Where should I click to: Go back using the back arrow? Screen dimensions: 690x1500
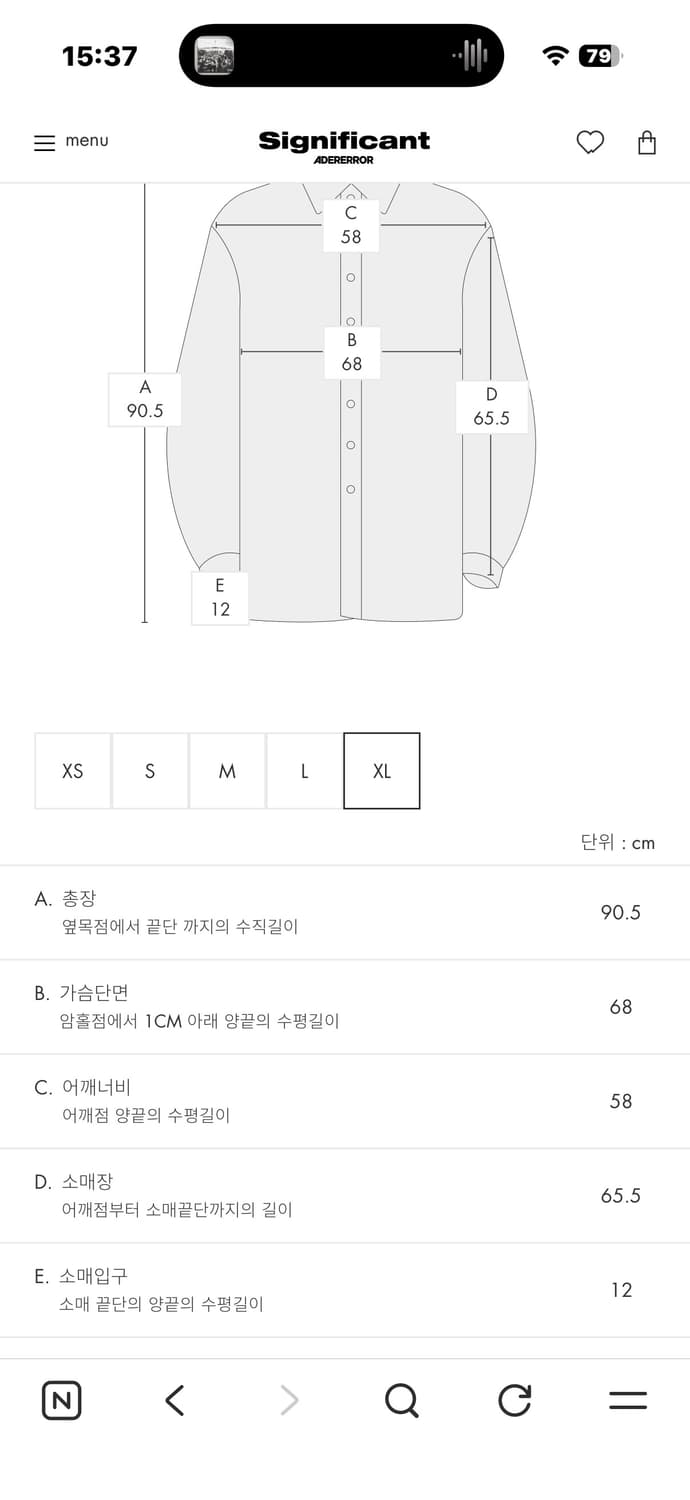(174, 1400)
